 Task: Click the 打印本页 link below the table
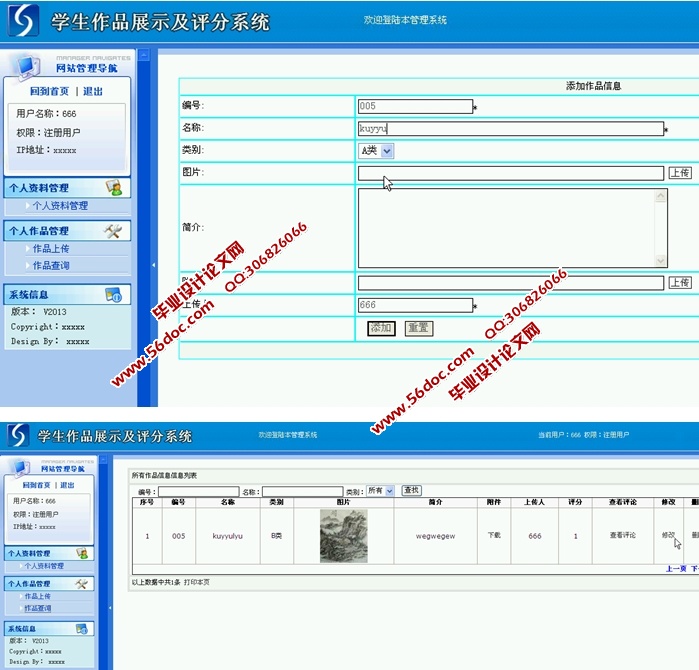(197, 582)
